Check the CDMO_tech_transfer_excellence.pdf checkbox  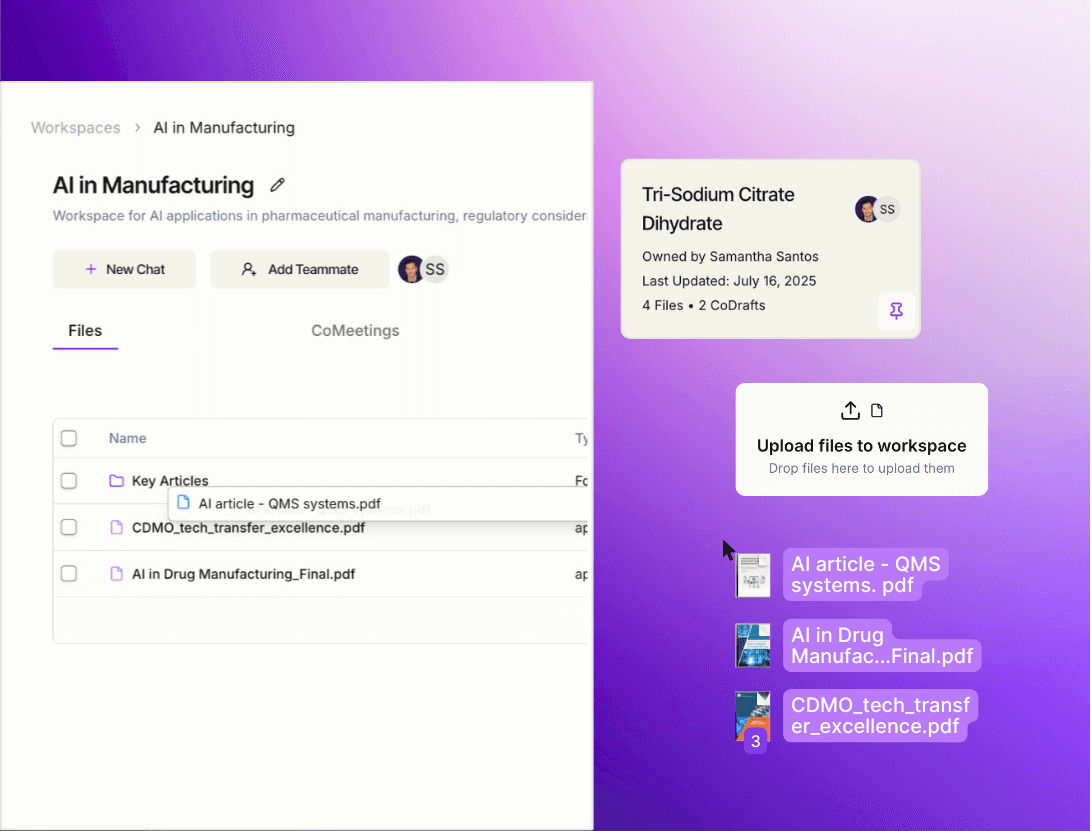click(x=69, y=528)
